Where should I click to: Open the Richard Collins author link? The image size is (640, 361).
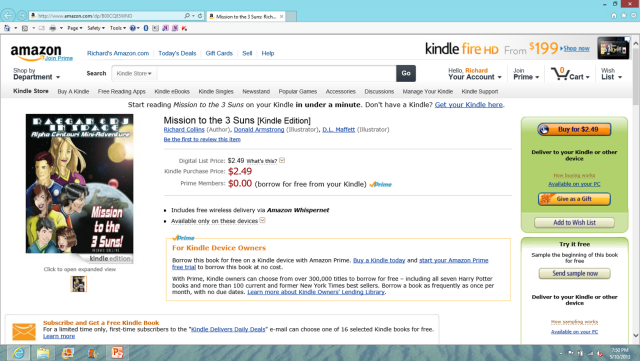[x=184, y=129]
